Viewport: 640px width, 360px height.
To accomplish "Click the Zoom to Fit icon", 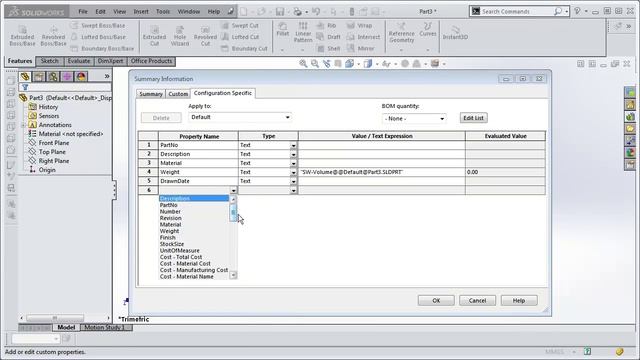I will [303, 64].
